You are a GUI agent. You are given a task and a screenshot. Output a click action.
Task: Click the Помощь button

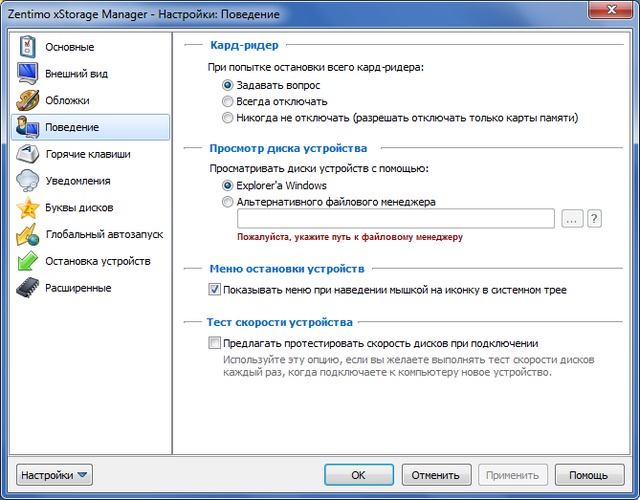click(589, 475)
